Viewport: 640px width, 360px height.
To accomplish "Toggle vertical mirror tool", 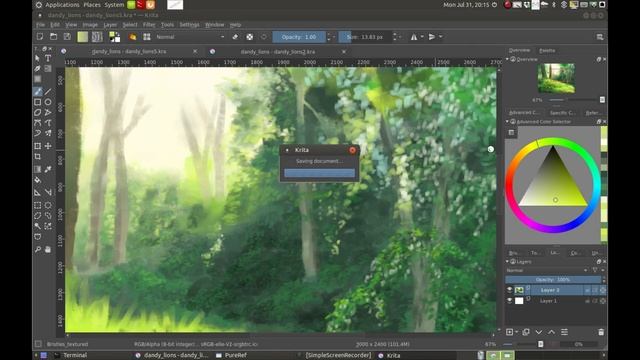I will click(432, 37).
